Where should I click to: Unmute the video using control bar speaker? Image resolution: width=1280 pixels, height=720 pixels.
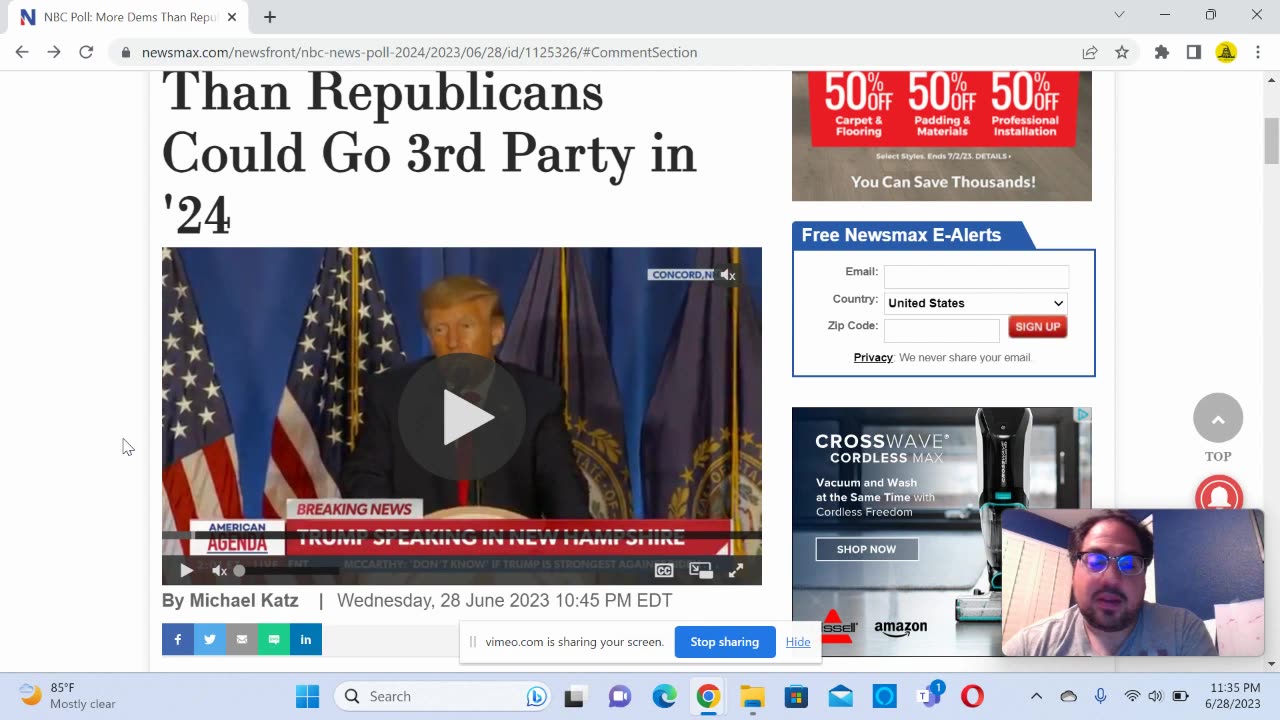pyautogui.click(x=219, y=570)
